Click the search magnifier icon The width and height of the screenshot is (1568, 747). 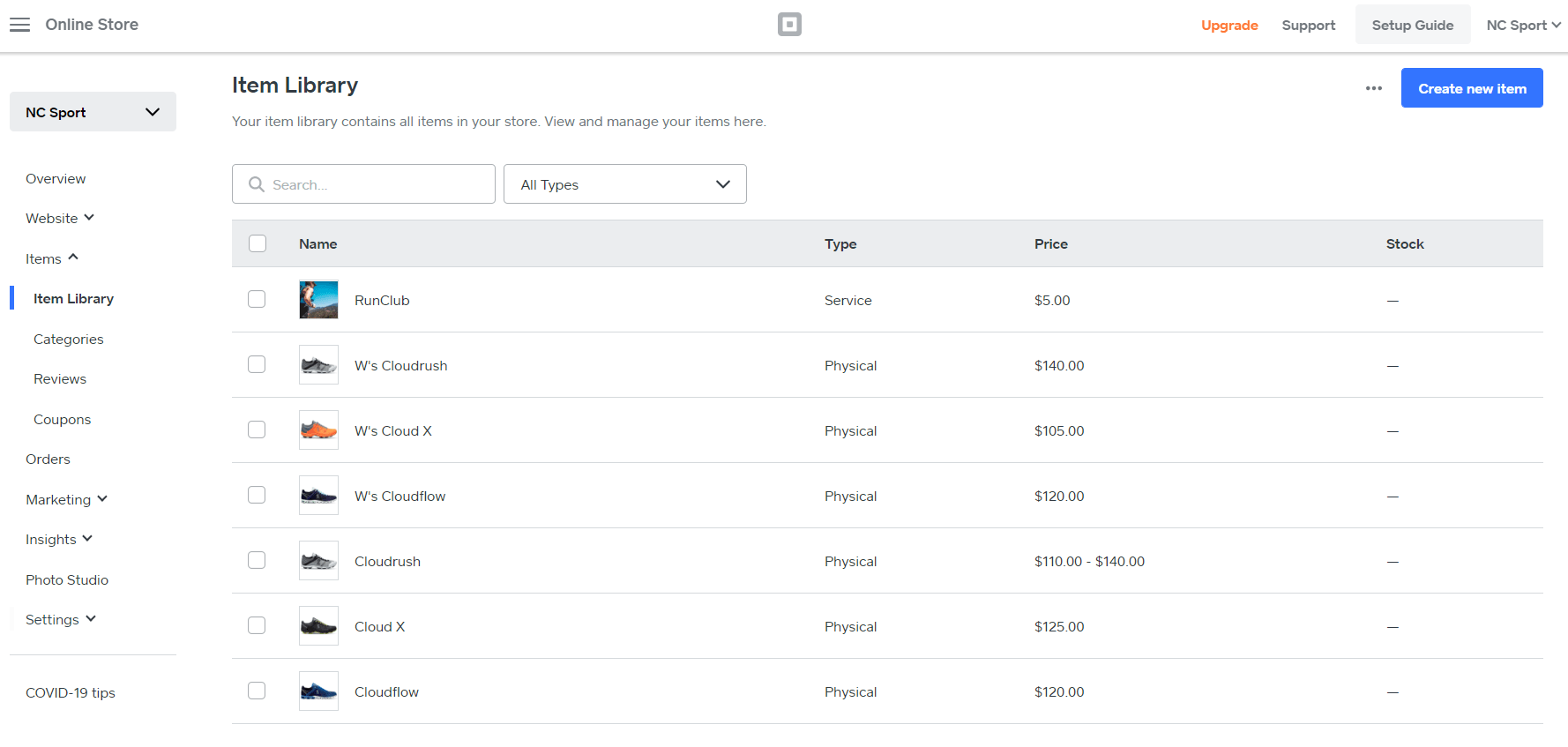(x=257, y=184)
